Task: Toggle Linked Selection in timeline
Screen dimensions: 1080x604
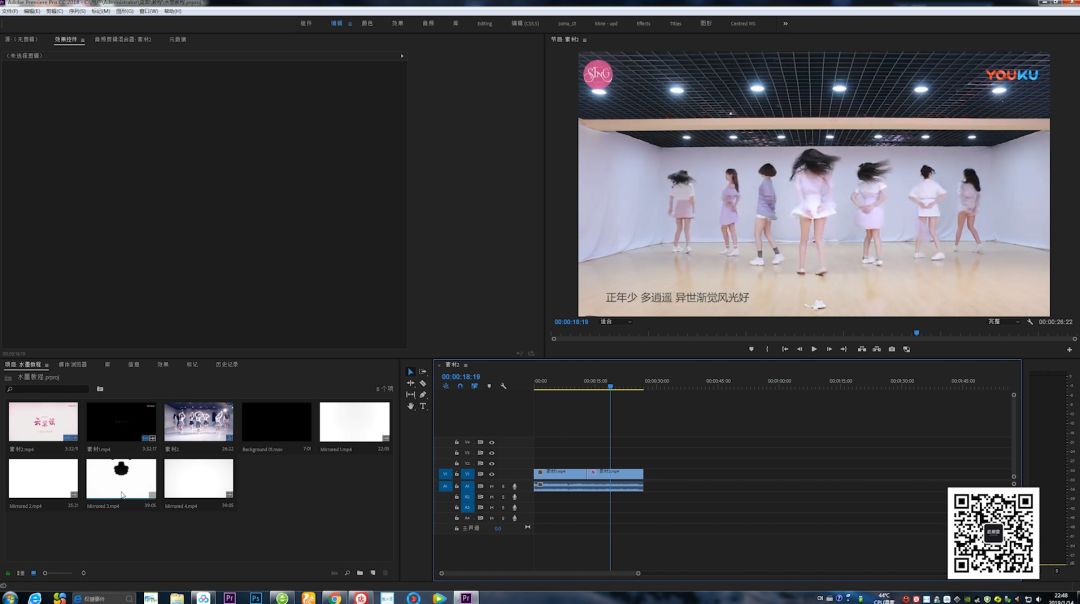Action: click(475, 386)
